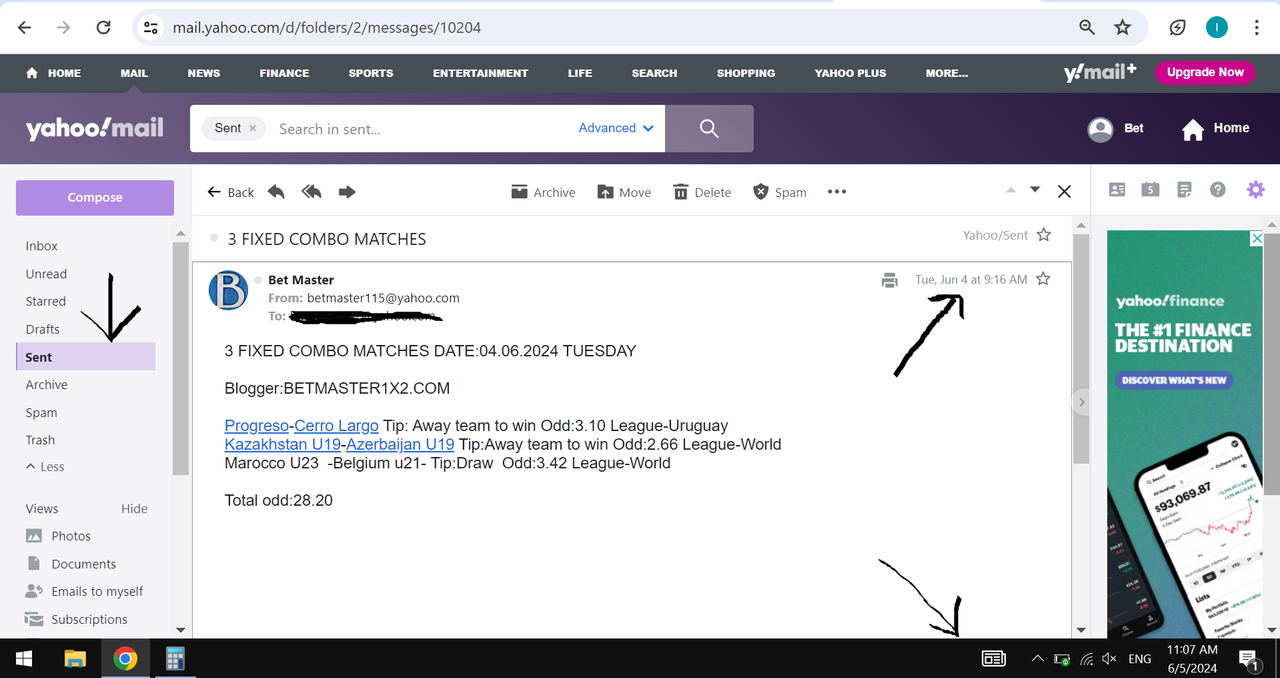1280x678 pixels.
Task: Click the Forward arrow icon
Action: pos(347,192)
